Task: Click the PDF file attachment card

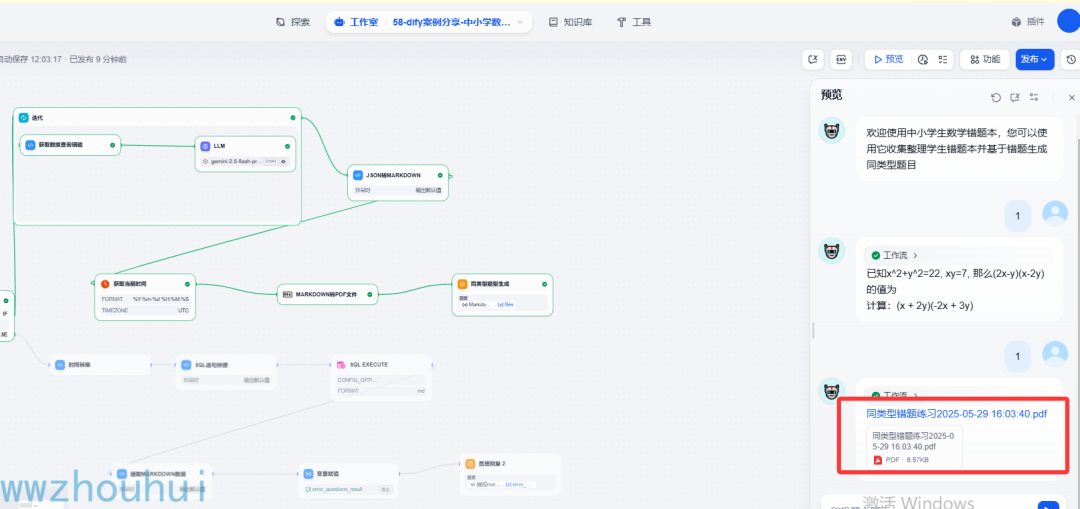Action: tap(915, 447)
